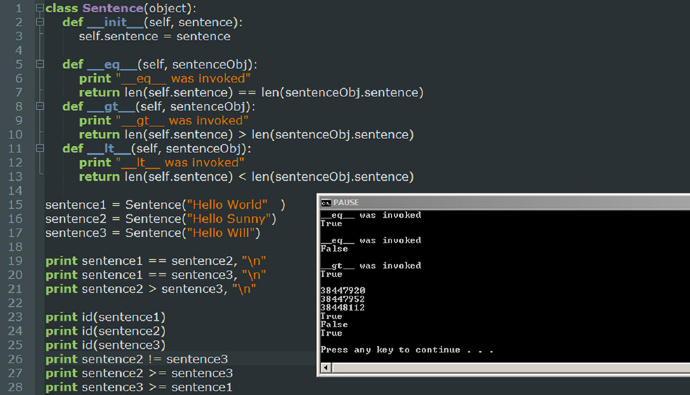Click the string "Hello Sunny" on line 16
Viewport: 690px width, 395px height.
(229, 219)
